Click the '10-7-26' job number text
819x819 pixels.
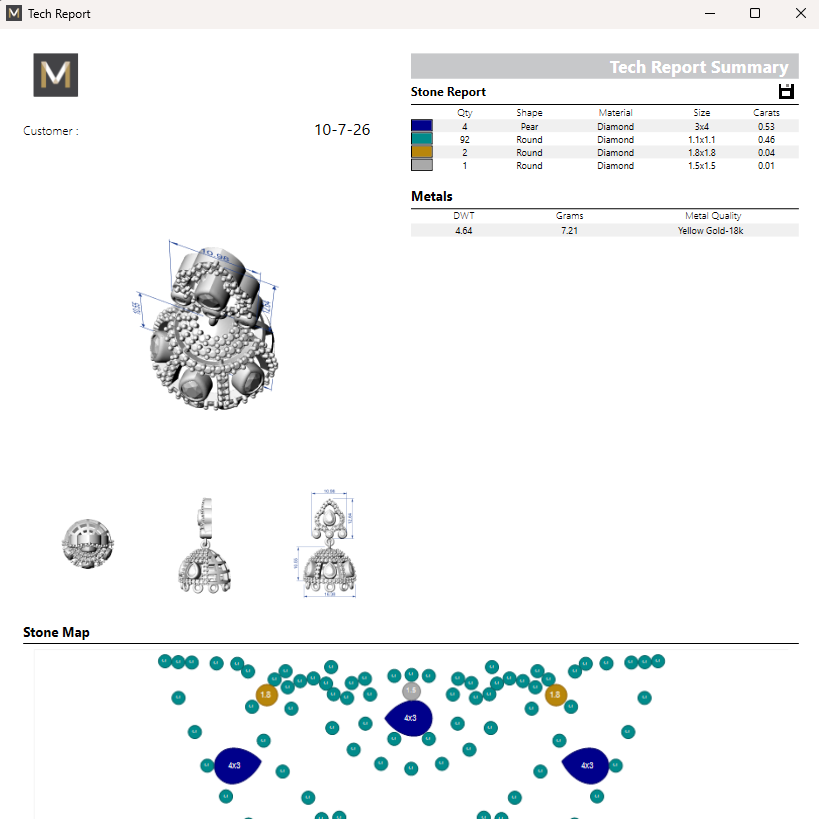coord(342,130)
